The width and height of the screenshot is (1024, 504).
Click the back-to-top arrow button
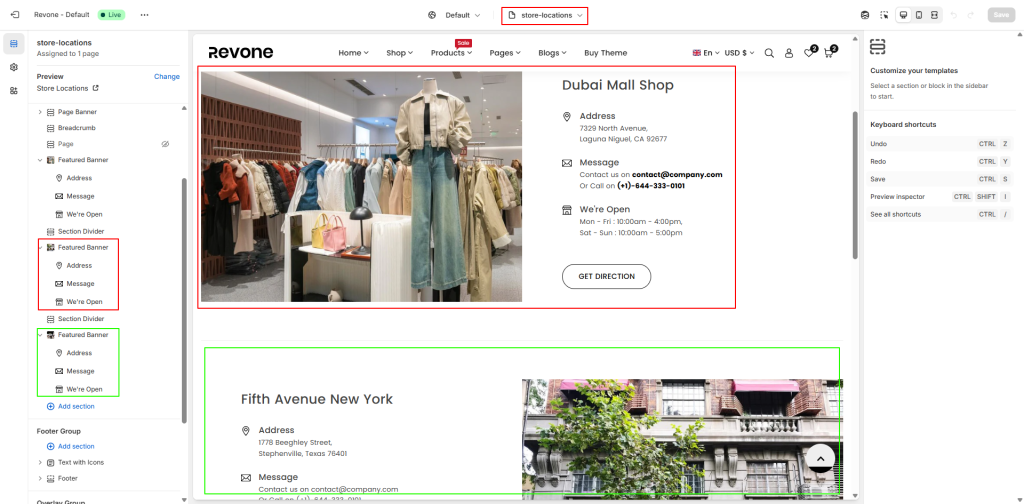(820, 459)
